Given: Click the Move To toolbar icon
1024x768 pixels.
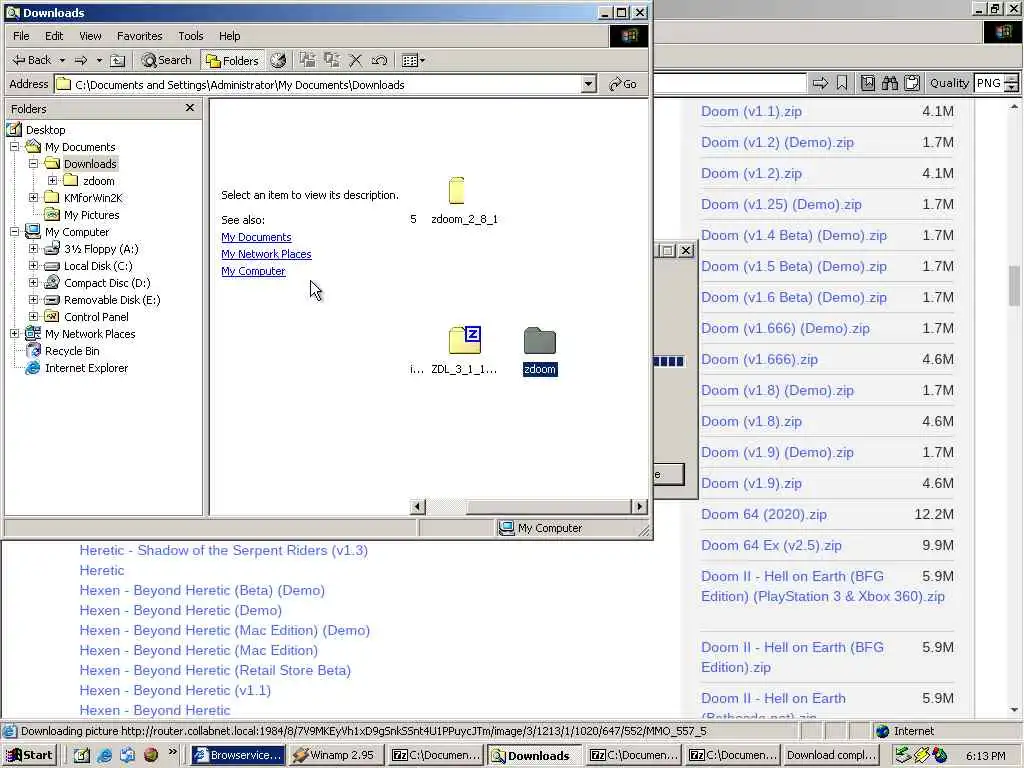Looking at the screenshot, I should coord(308,60).
